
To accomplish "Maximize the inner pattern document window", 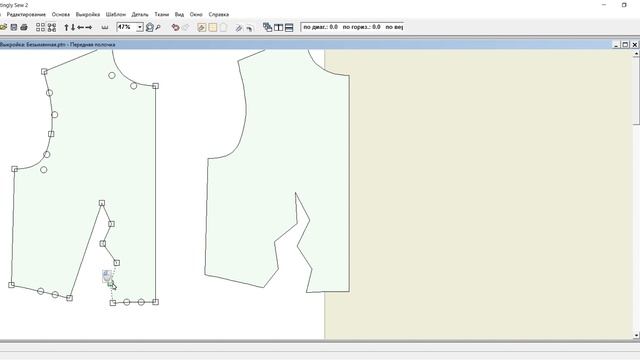I will (625, 44).
